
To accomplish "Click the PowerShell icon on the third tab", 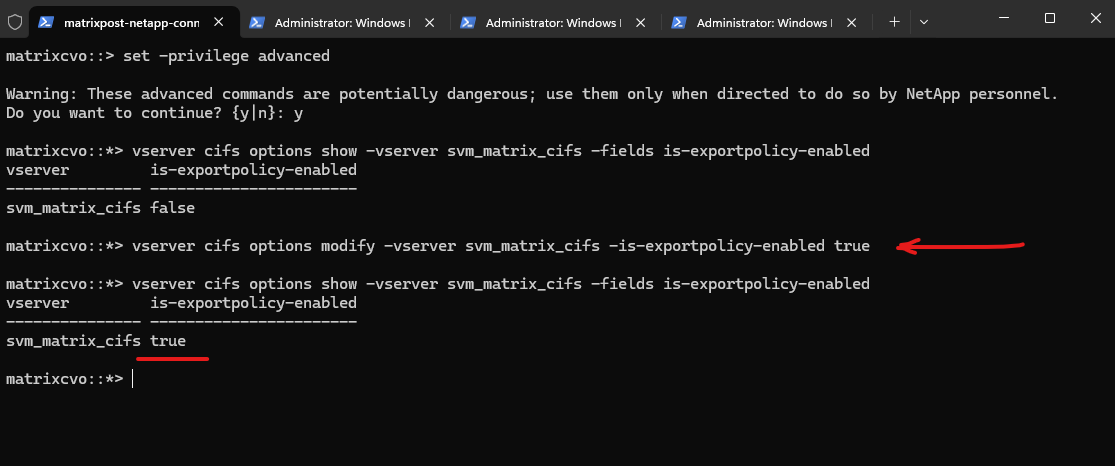I will click(x=468, y=21).
